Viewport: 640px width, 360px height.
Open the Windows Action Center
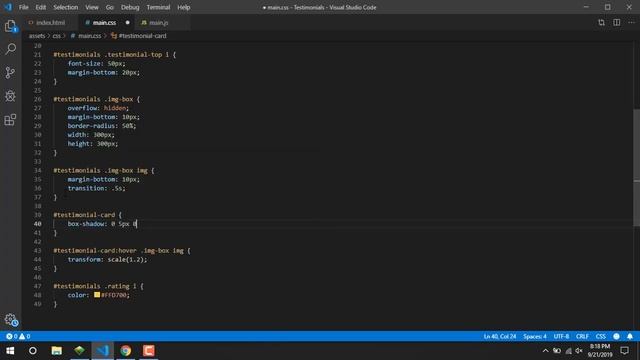click(x=624, y=351)
